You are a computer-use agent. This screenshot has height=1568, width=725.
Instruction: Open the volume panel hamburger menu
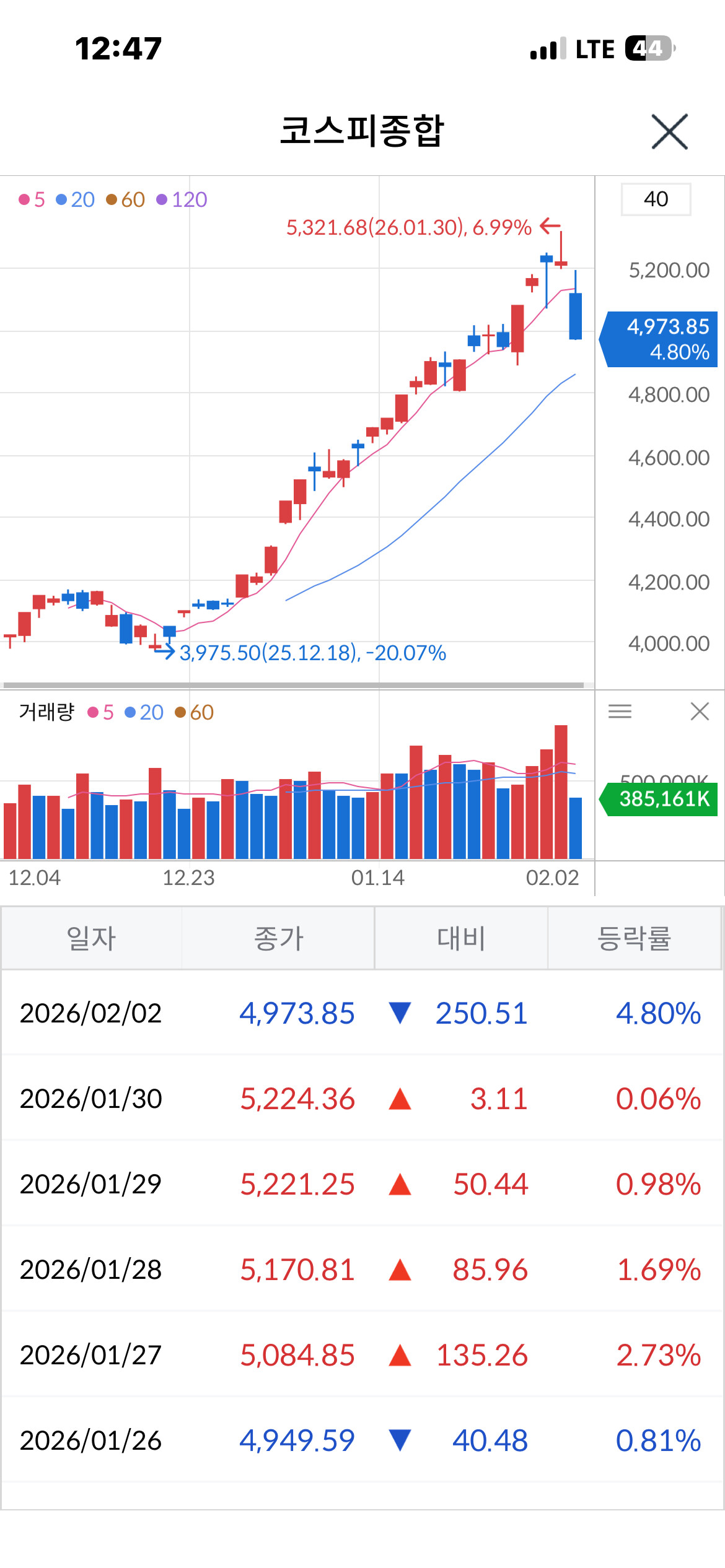pos(620,712)
